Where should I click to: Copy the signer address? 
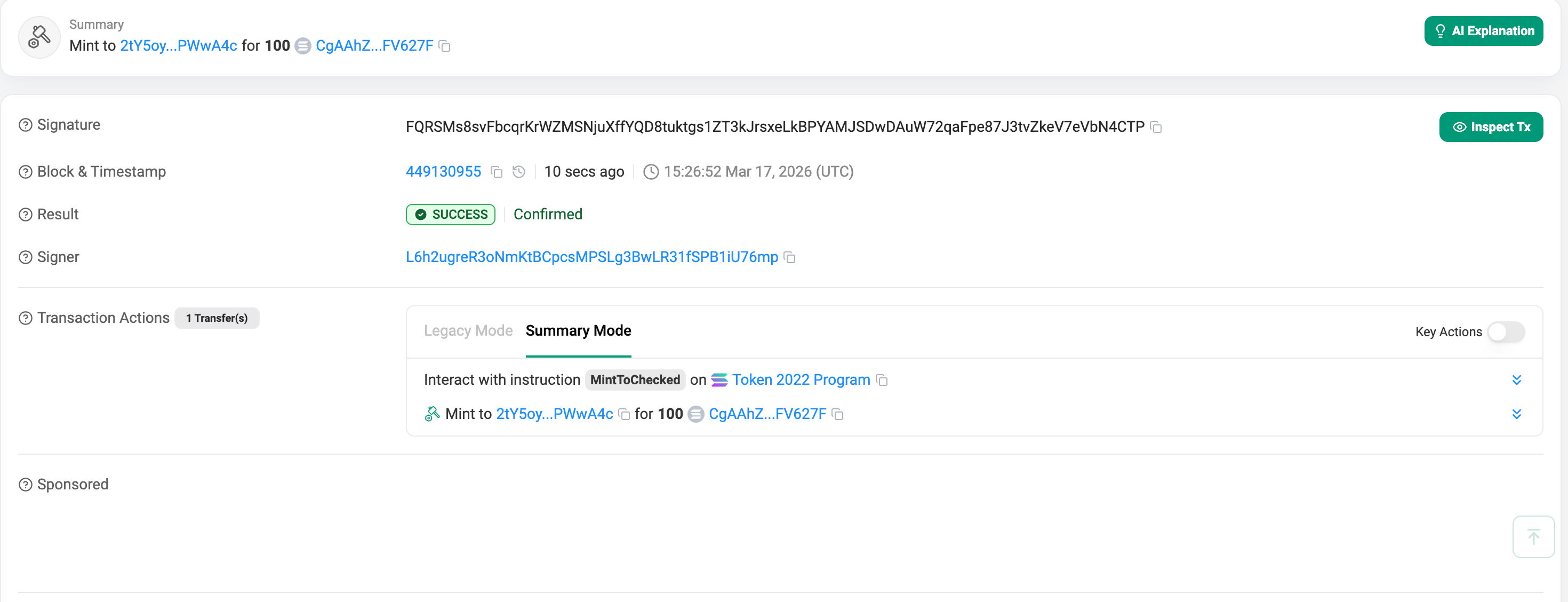point(789,258)
